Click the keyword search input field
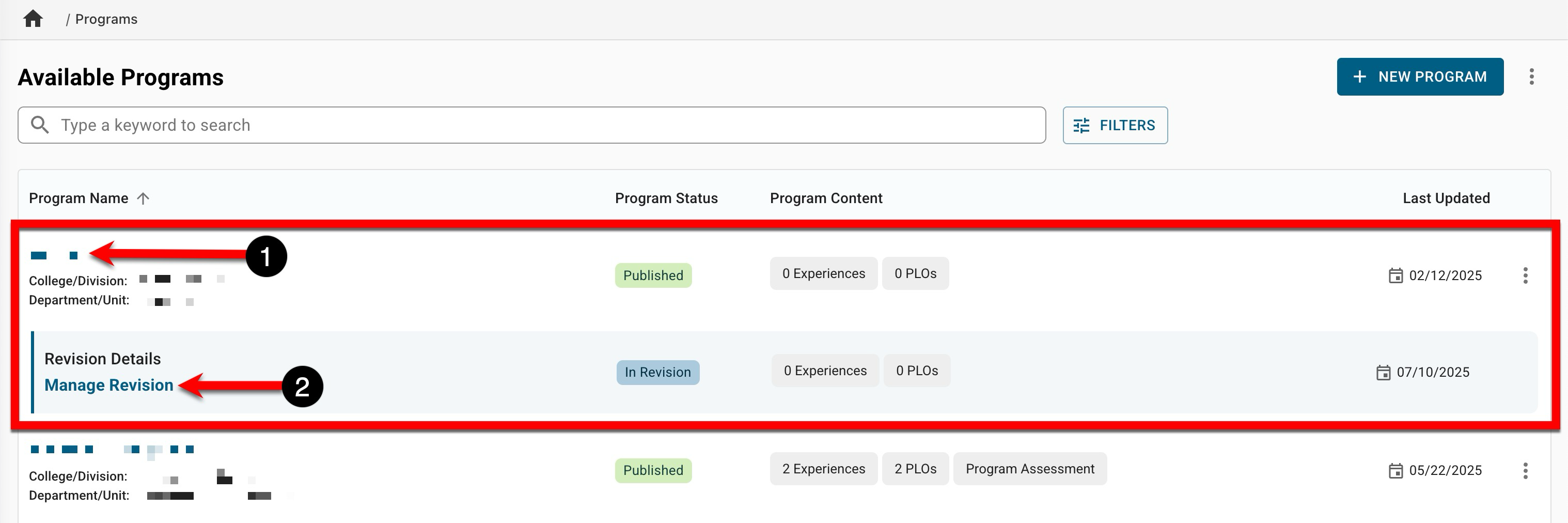 [548, 126]
